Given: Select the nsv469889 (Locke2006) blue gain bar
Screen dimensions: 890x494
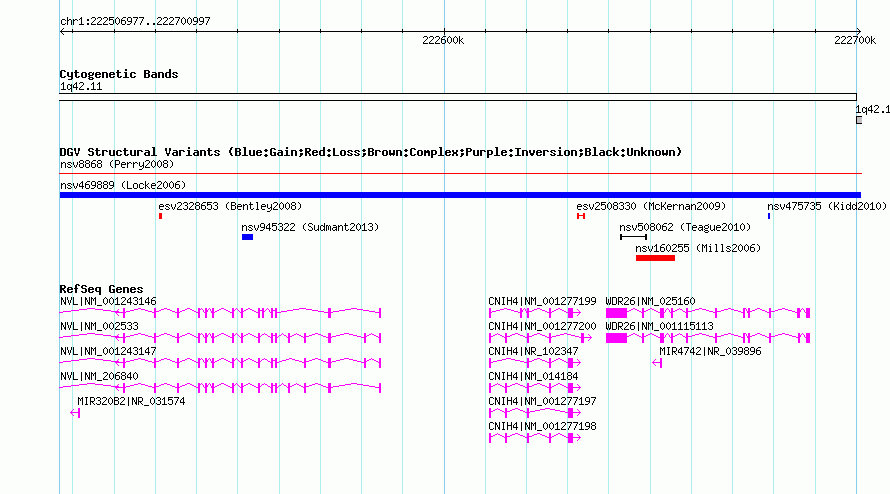Looking at the screenshot, I should [460, 195].
